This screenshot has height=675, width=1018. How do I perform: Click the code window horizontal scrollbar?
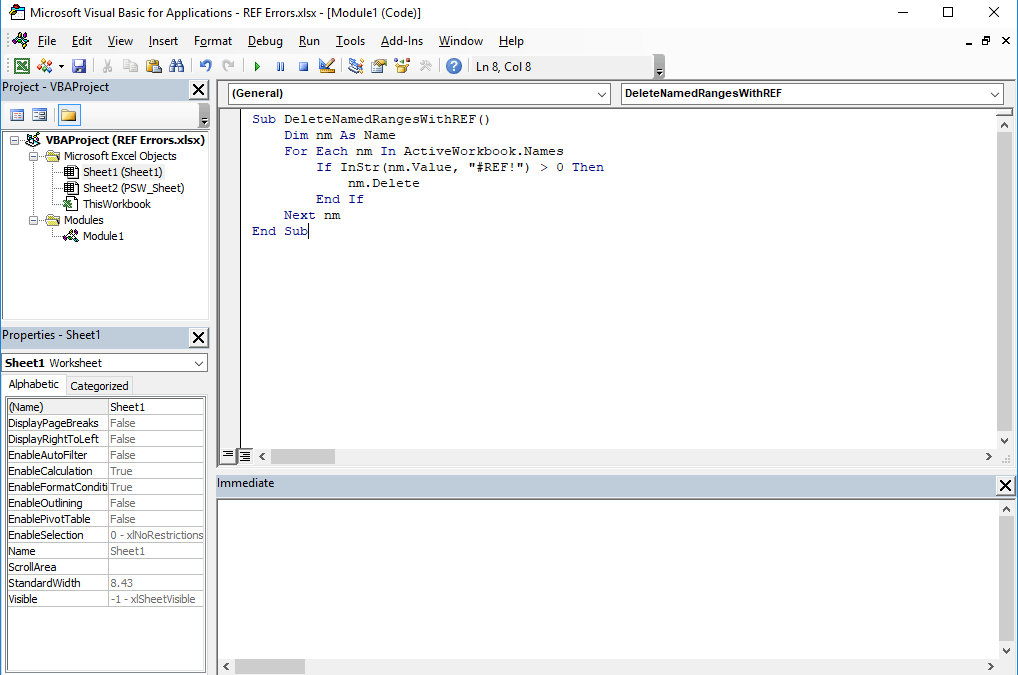pyautogui.click(x=302, y=456)
